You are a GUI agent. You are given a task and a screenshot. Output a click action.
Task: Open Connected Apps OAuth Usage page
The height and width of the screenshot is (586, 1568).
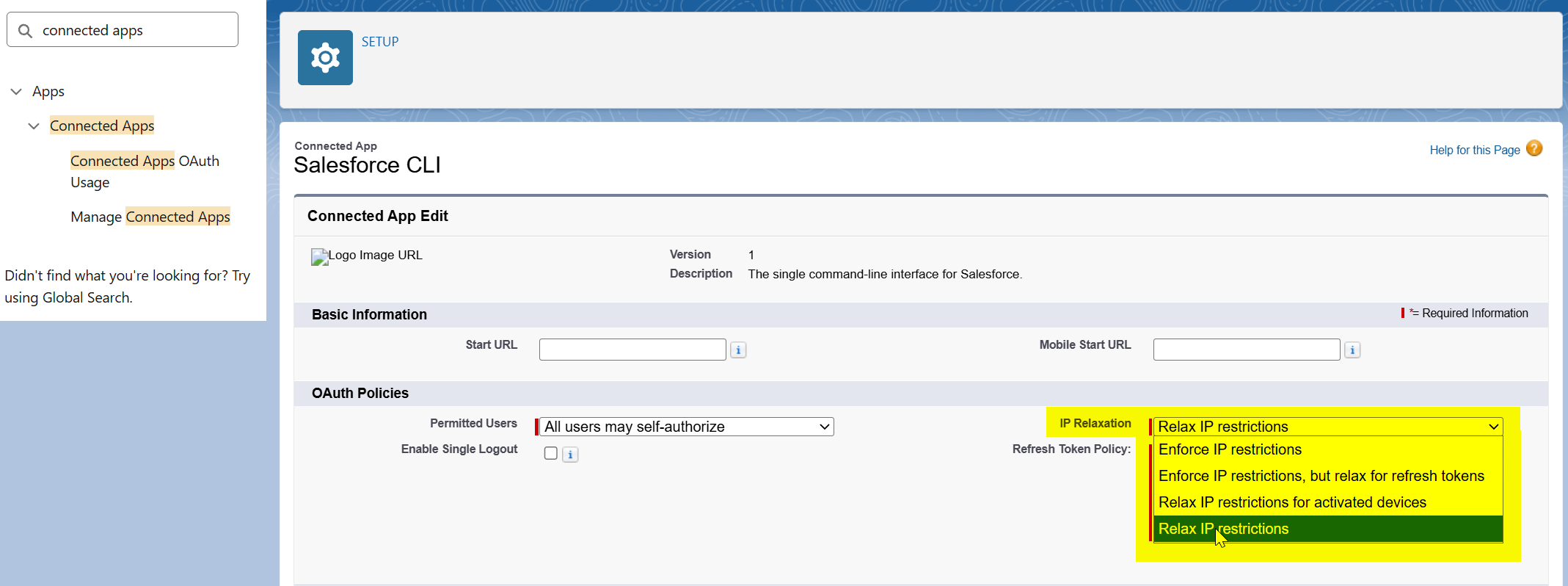[145, 172]
